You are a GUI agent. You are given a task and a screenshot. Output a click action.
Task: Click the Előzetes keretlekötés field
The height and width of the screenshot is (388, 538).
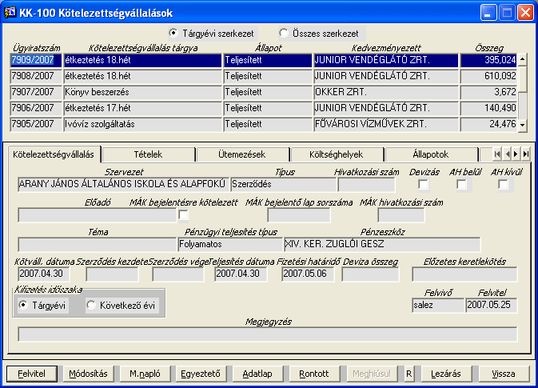(465, 274)
